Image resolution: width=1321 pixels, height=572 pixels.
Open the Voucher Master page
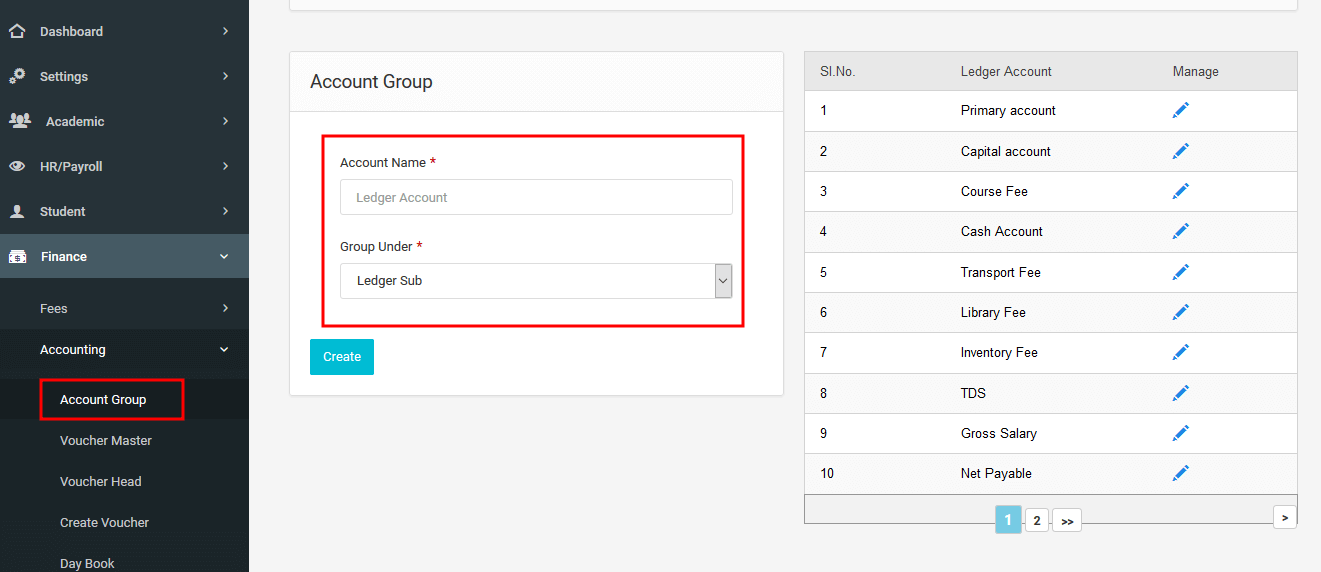pos(106,440)
